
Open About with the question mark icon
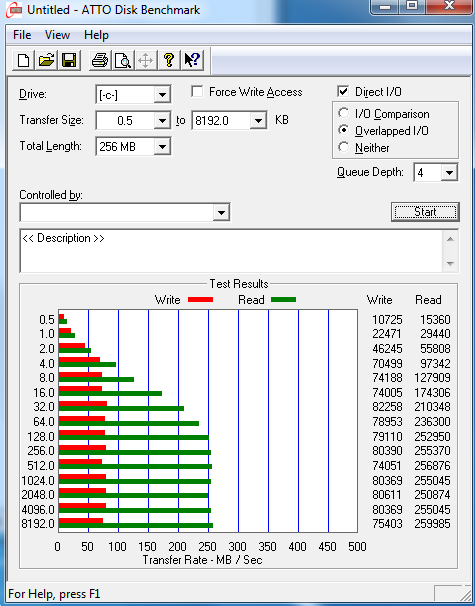(x=169, y=60)
